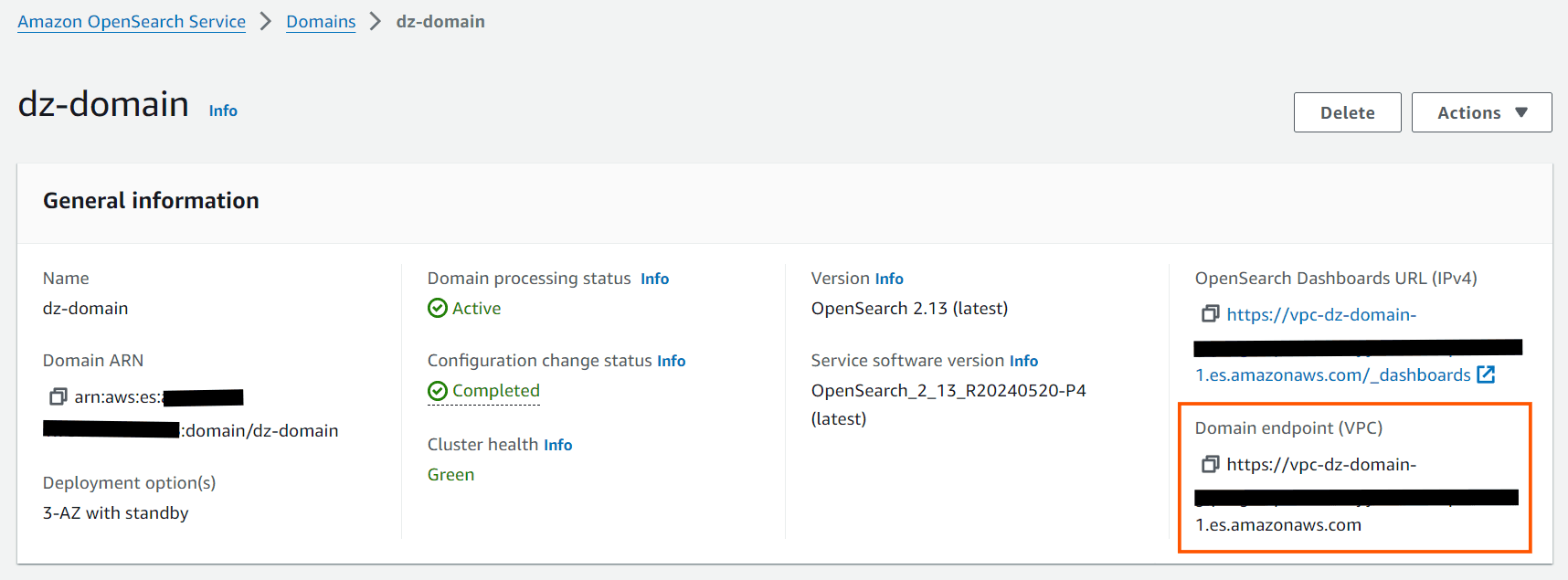
Task: Select OpenSearch_2_13_R20240520-P4 software version text
Action: (948, 391)
